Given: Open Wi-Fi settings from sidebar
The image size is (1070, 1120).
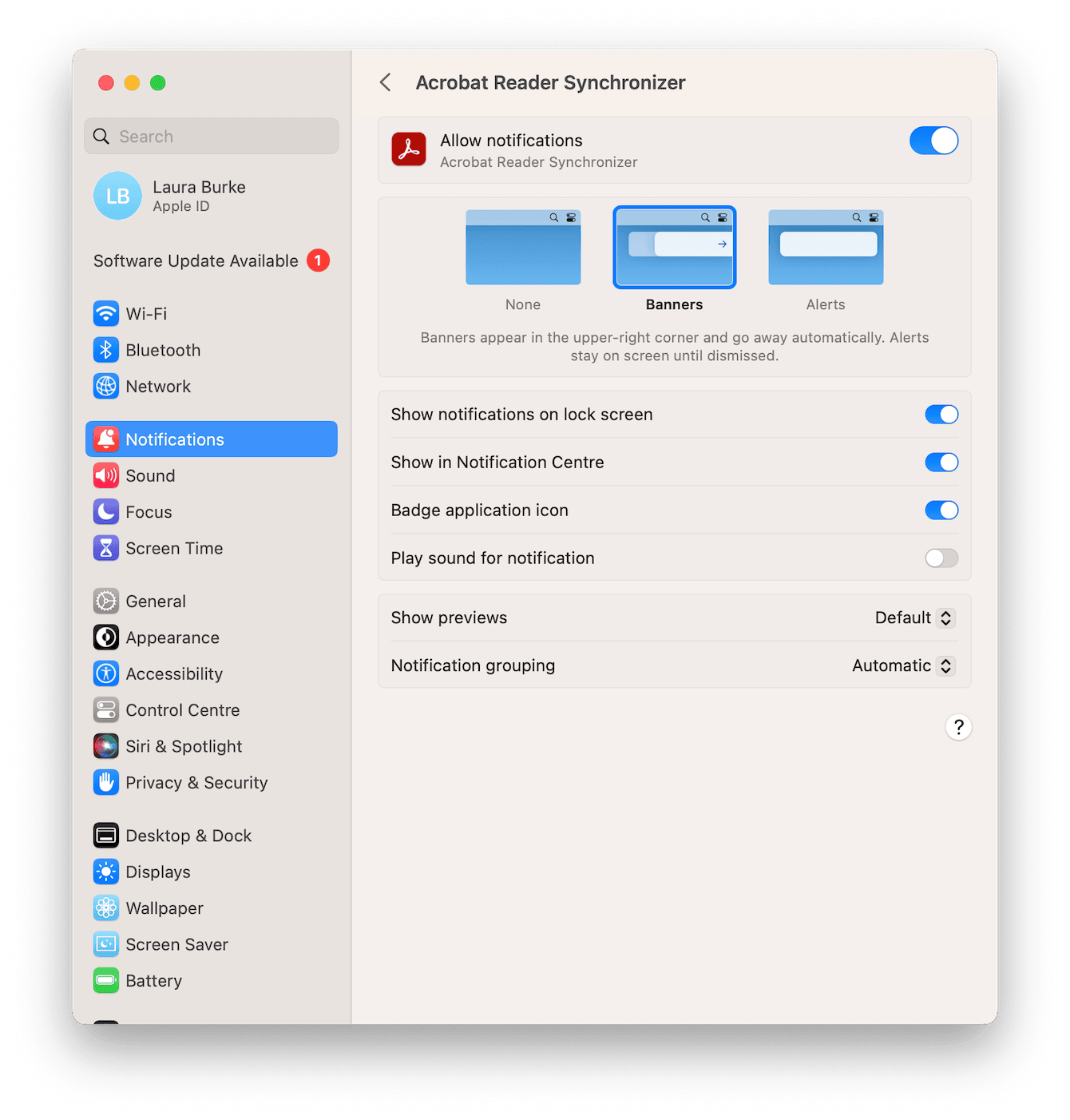Looking at the screenshot, I should coord(145,313).
